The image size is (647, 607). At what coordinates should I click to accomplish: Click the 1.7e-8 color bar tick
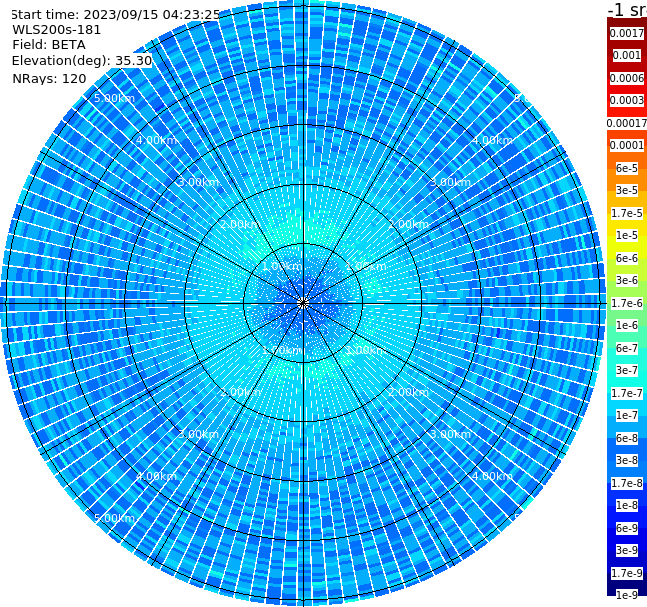(x=627, y=483)
